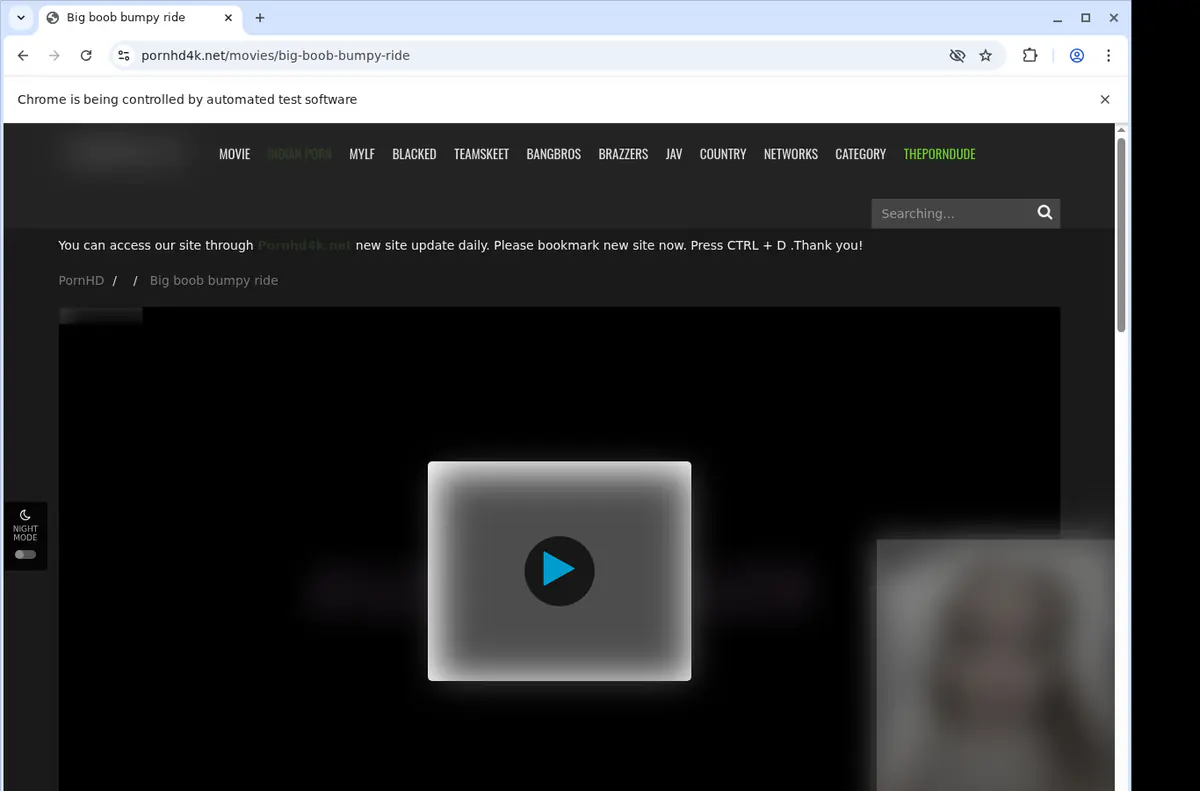Open the TEAMSKEET nav item
Screen dimensions: 1200x791
[x=481, y=154]
